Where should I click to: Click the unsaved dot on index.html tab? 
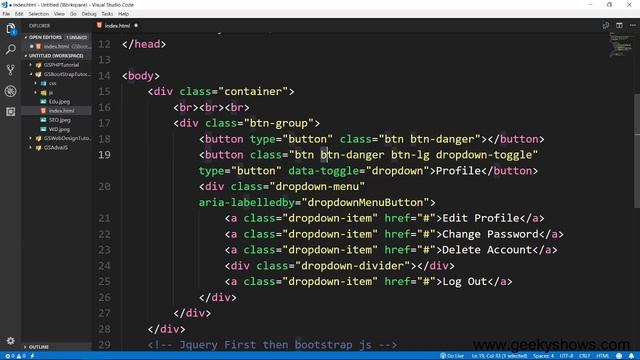[x=136, y=25]
